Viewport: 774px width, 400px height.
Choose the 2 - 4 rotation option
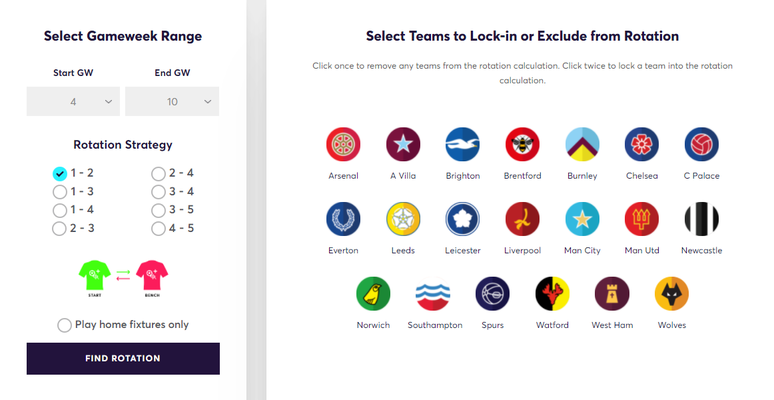click(x=158, y=173)
